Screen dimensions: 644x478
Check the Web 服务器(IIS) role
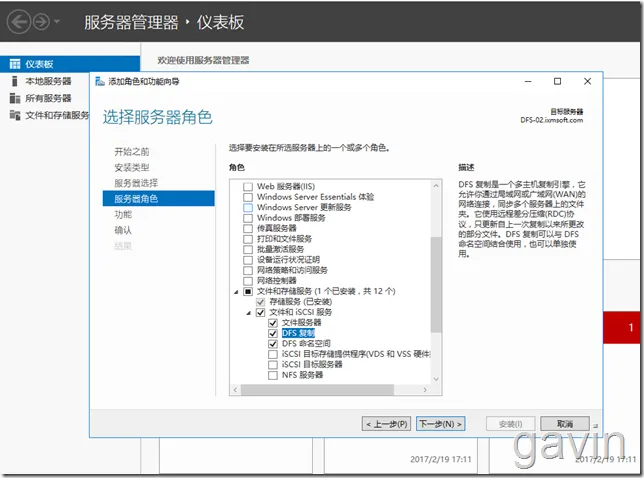pos(248,186)
